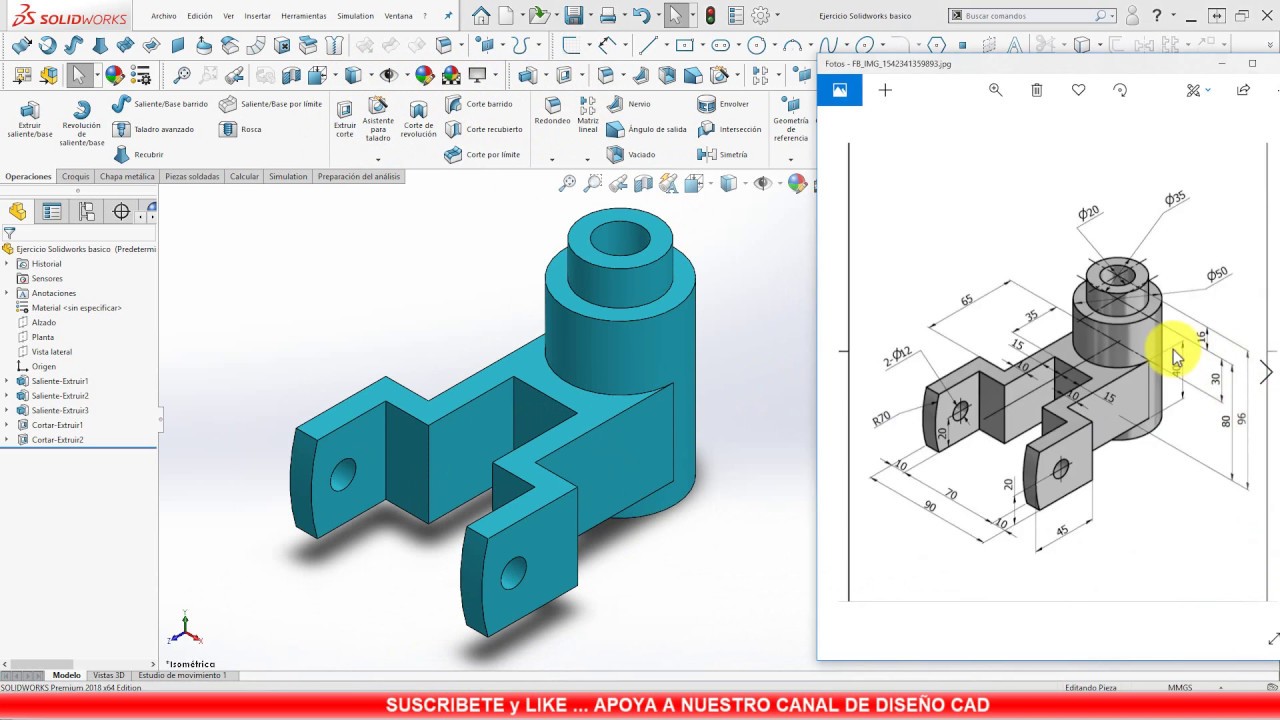This screenshot has width=1280, height=720.
Task: Select Revolución de saliente/base tool
Action: (x=82, y=123)
